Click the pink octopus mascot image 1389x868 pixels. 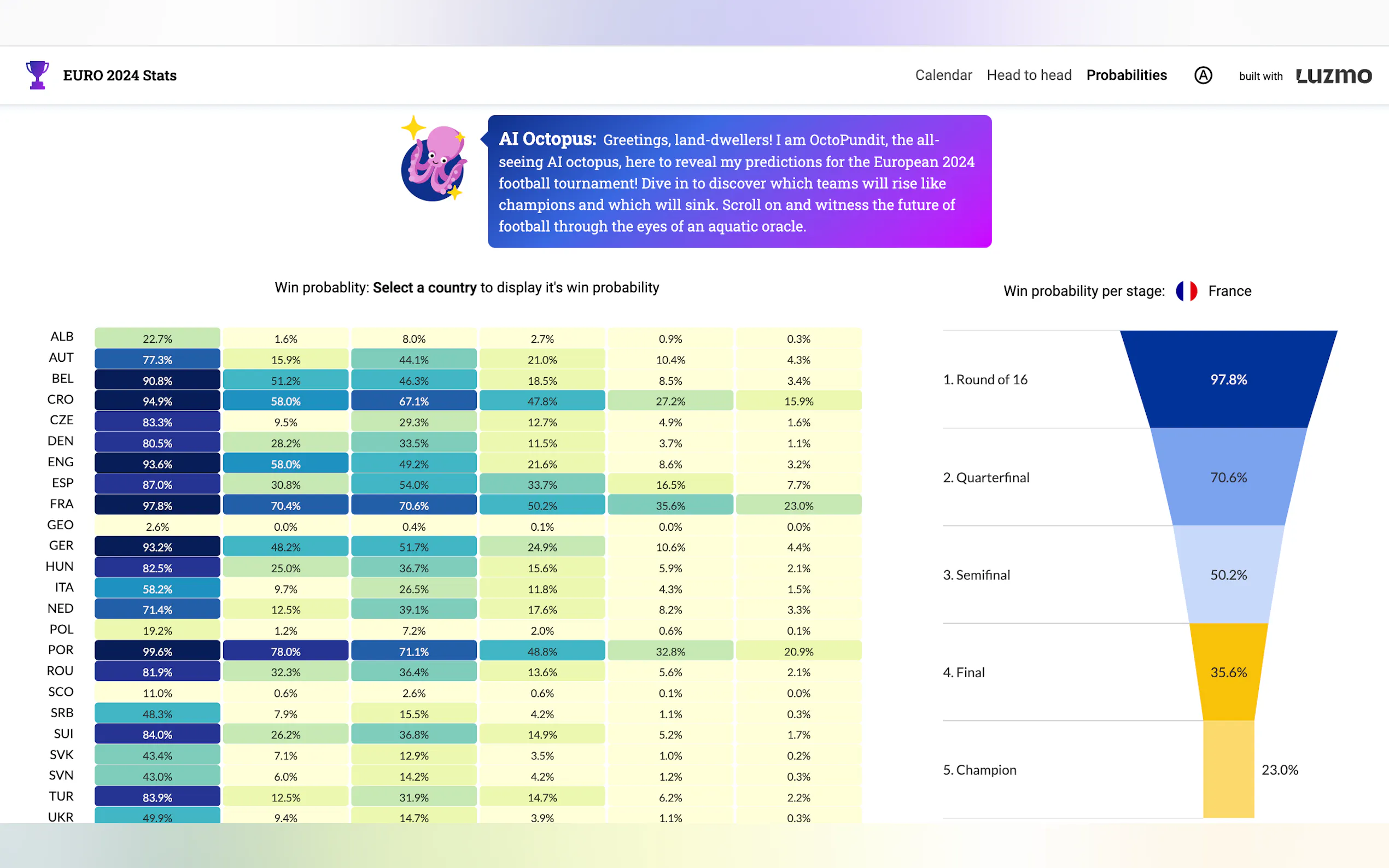tap(435, 162)
